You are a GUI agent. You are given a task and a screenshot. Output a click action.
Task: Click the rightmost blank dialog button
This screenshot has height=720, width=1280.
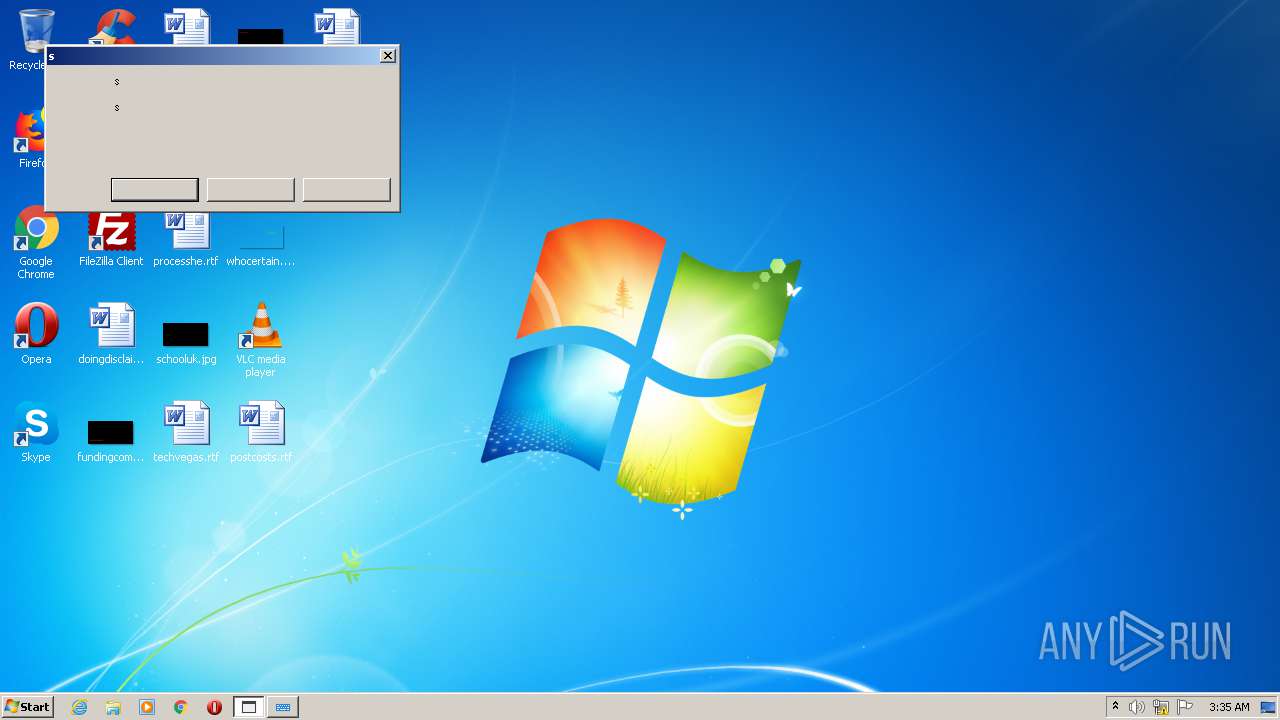(x=346, y=190)
